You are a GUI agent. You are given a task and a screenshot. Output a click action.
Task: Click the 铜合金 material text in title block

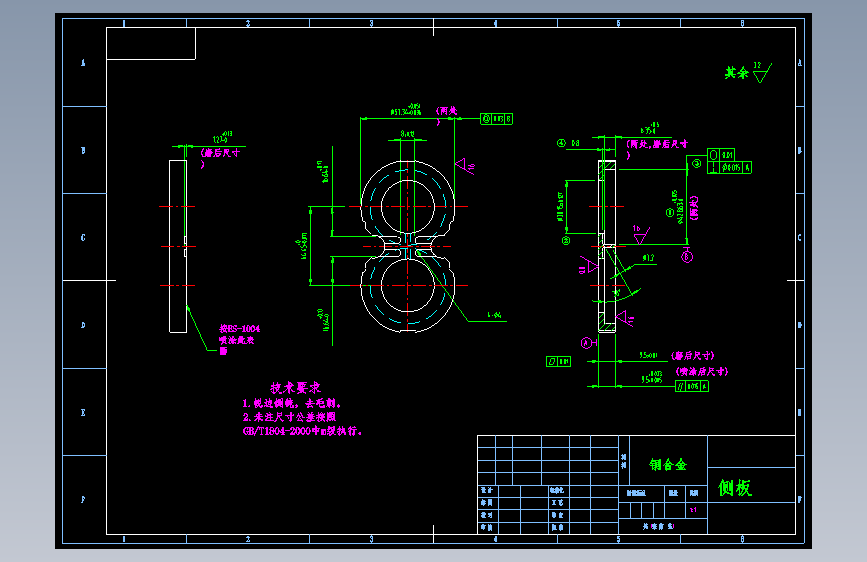point(668,465)
